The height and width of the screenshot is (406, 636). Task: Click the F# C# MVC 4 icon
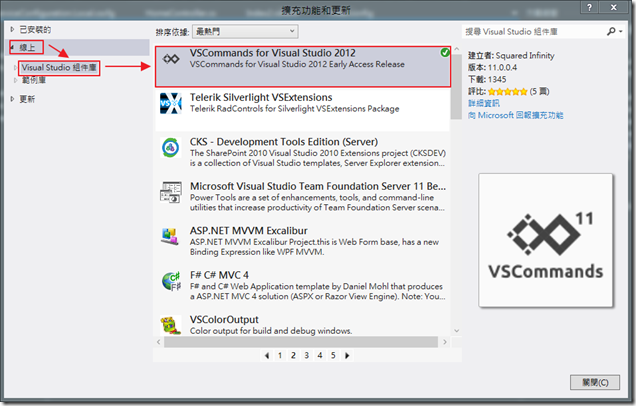[x=171, y=281]
